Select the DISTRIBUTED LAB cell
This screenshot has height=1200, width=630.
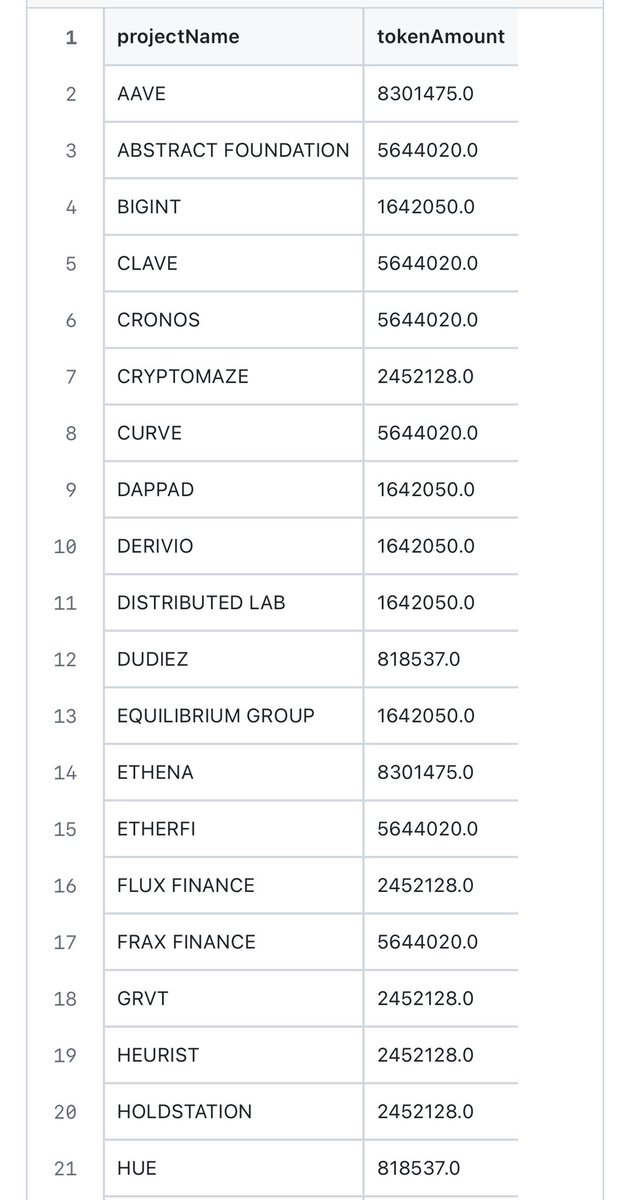(233, 603)
